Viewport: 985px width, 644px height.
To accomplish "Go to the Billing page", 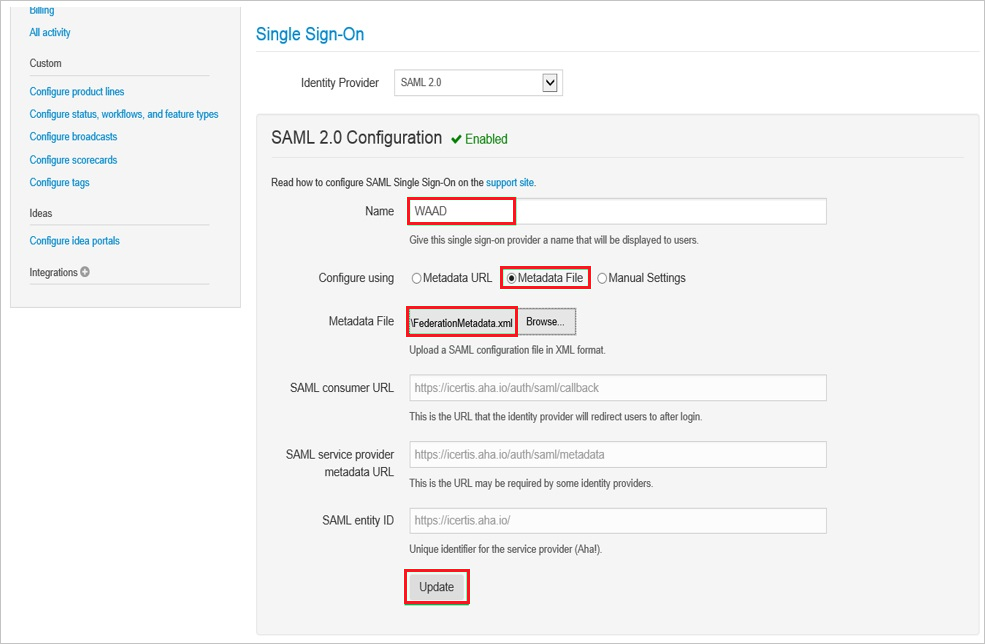I will [41, 9].
